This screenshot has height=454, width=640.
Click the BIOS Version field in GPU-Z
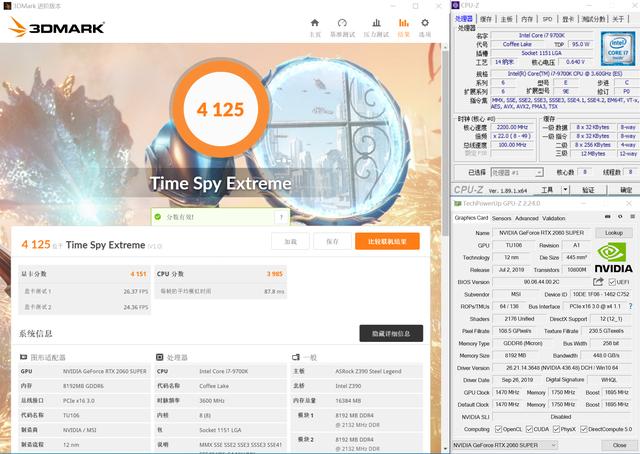tap(542, 282)
